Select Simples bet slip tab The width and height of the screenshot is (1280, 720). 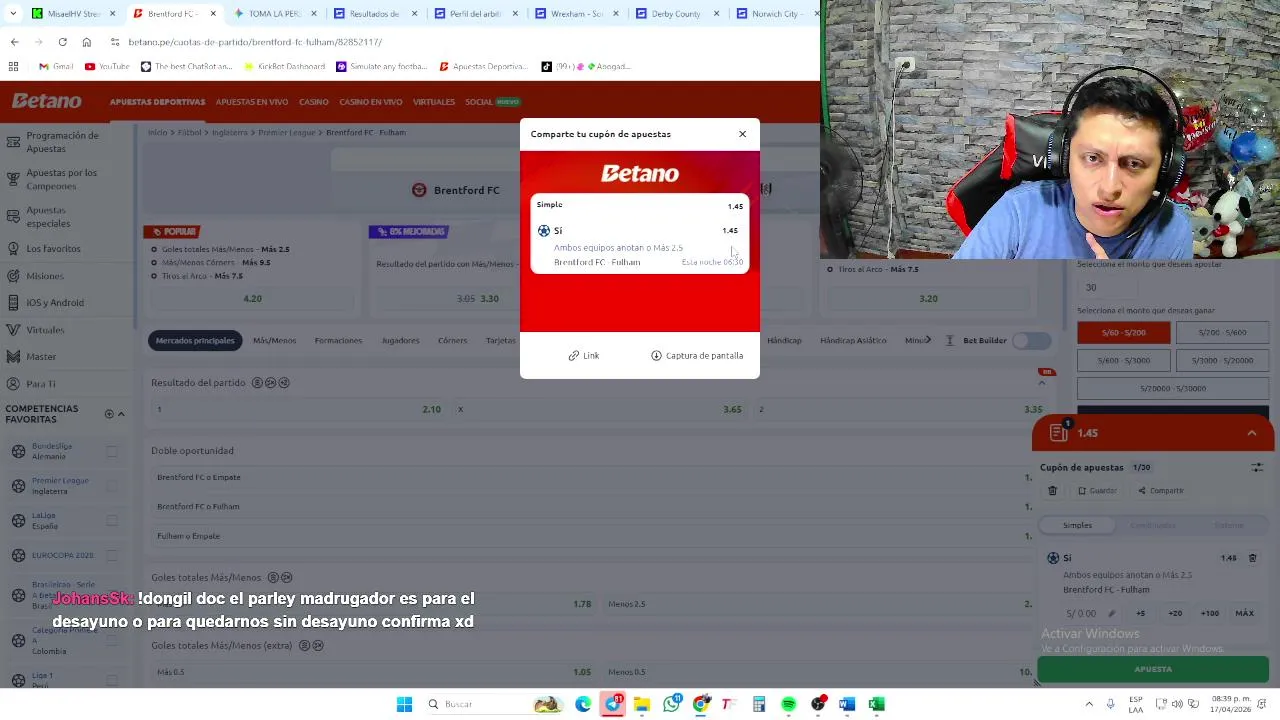tap(1077, 525)
